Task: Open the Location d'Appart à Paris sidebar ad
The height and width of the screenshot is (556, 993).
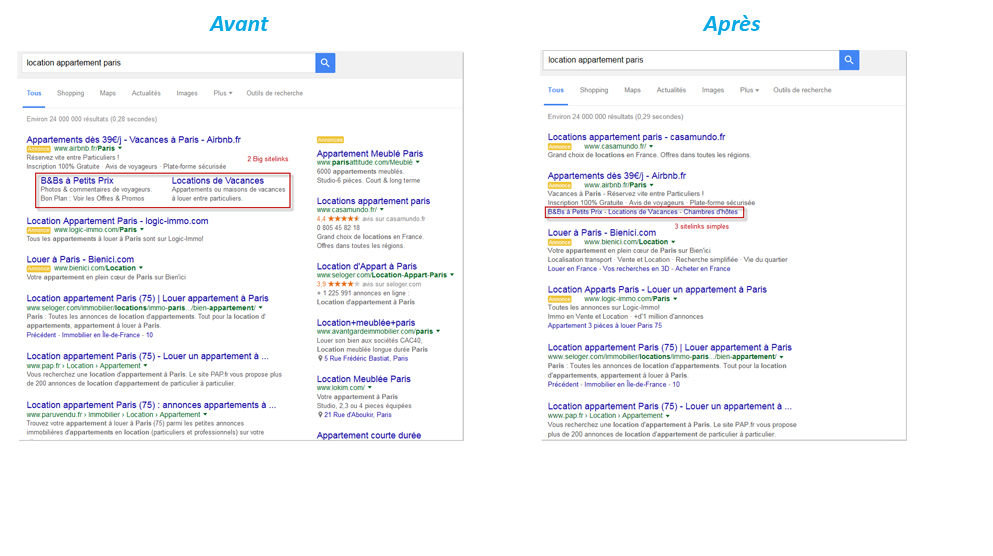Action: click(x=367, y=266)
